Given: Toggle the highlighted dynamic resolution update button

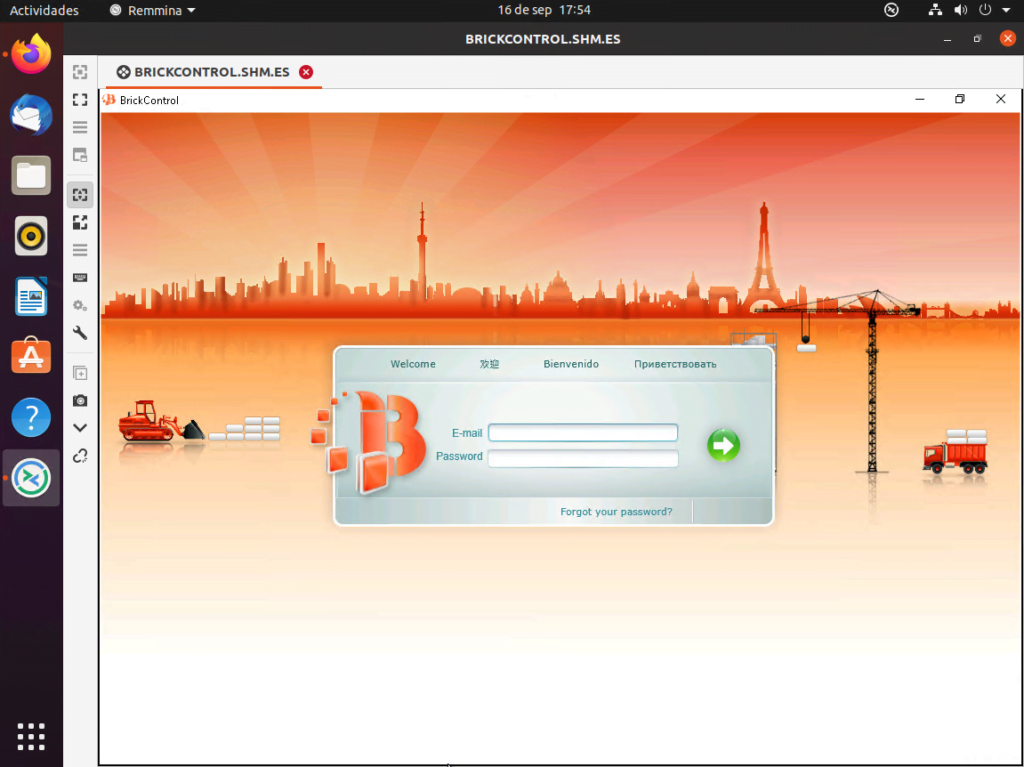Looking at the screenshot, I should click(80, 195).
